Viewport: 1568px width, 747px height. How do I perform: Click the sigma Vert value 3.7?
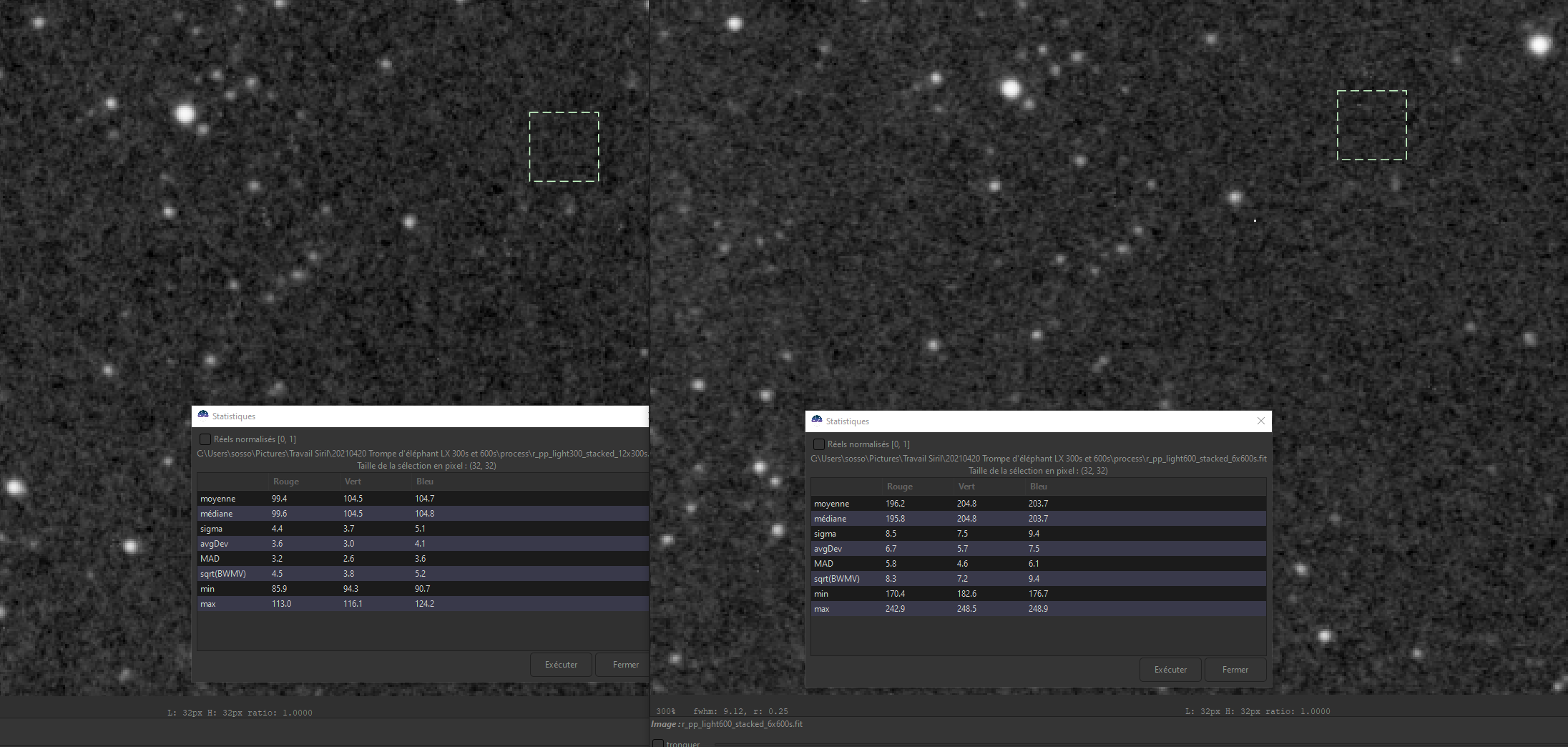(348, 529)
